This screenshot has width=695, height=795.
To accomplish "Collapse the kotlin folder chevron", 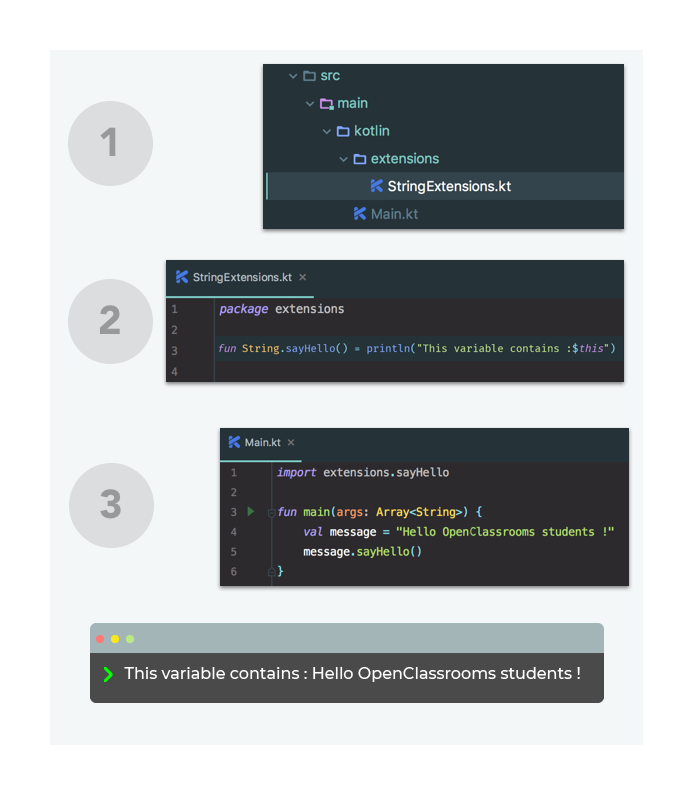I will click(326, 131).
